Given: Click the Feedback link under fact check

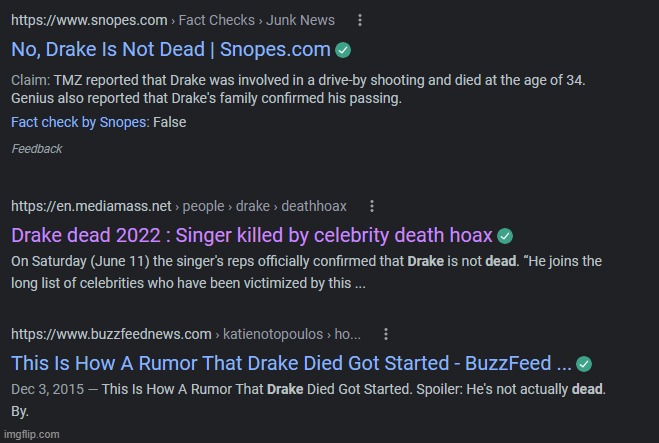Looking at the screenshot, I should [37, 149].
